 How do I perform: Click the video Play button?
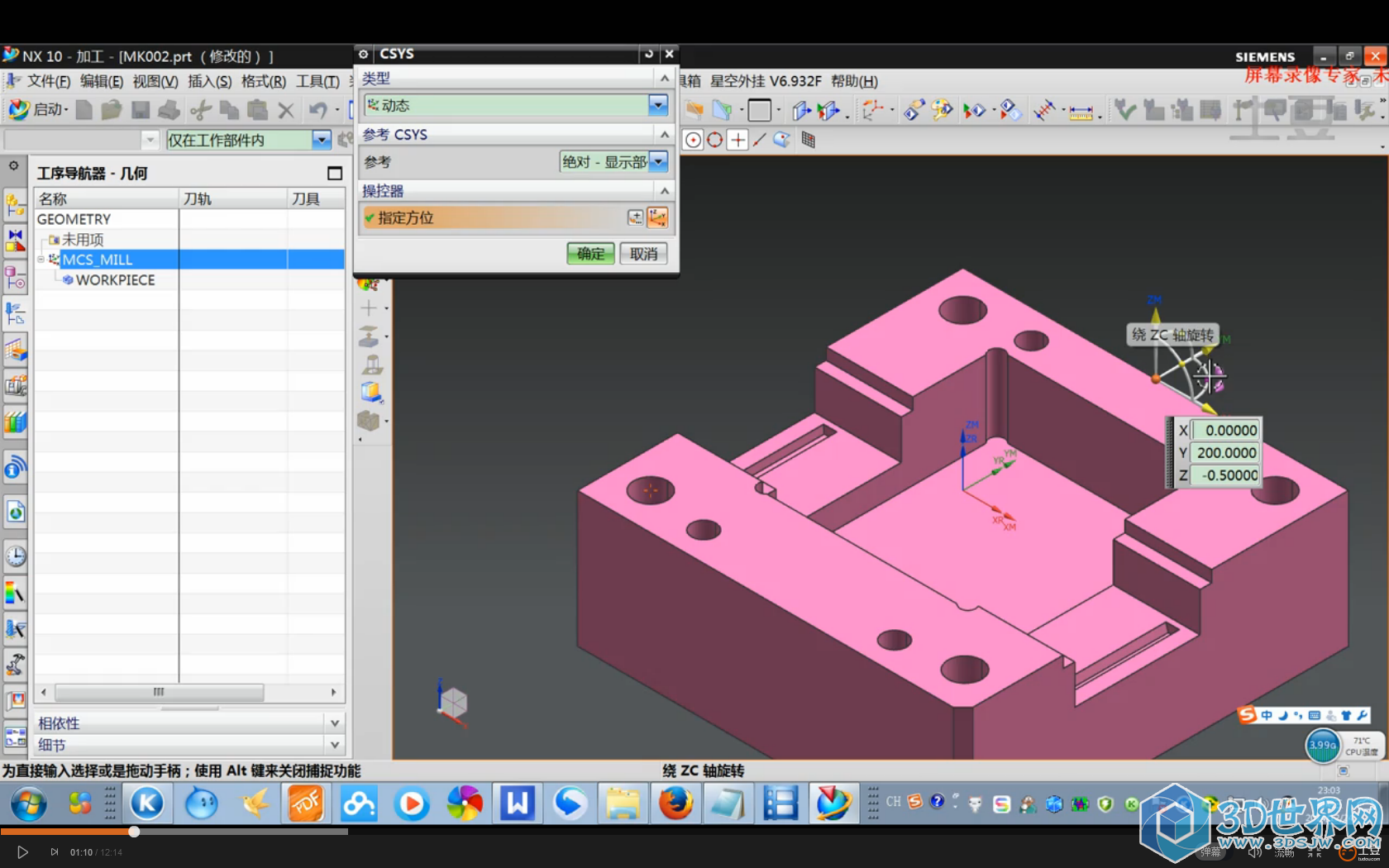click(x=22, y=851)
